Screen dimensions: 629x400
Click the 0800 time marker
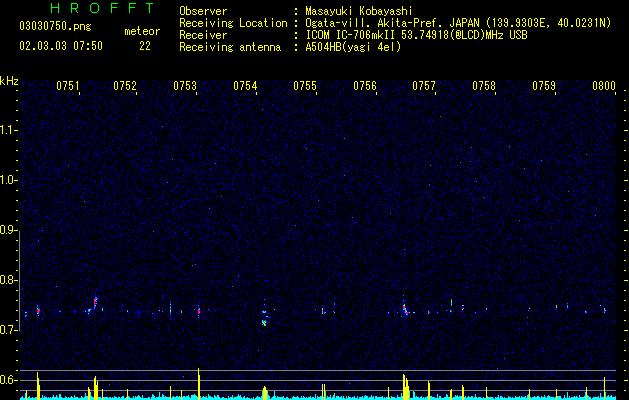[604, 86]
